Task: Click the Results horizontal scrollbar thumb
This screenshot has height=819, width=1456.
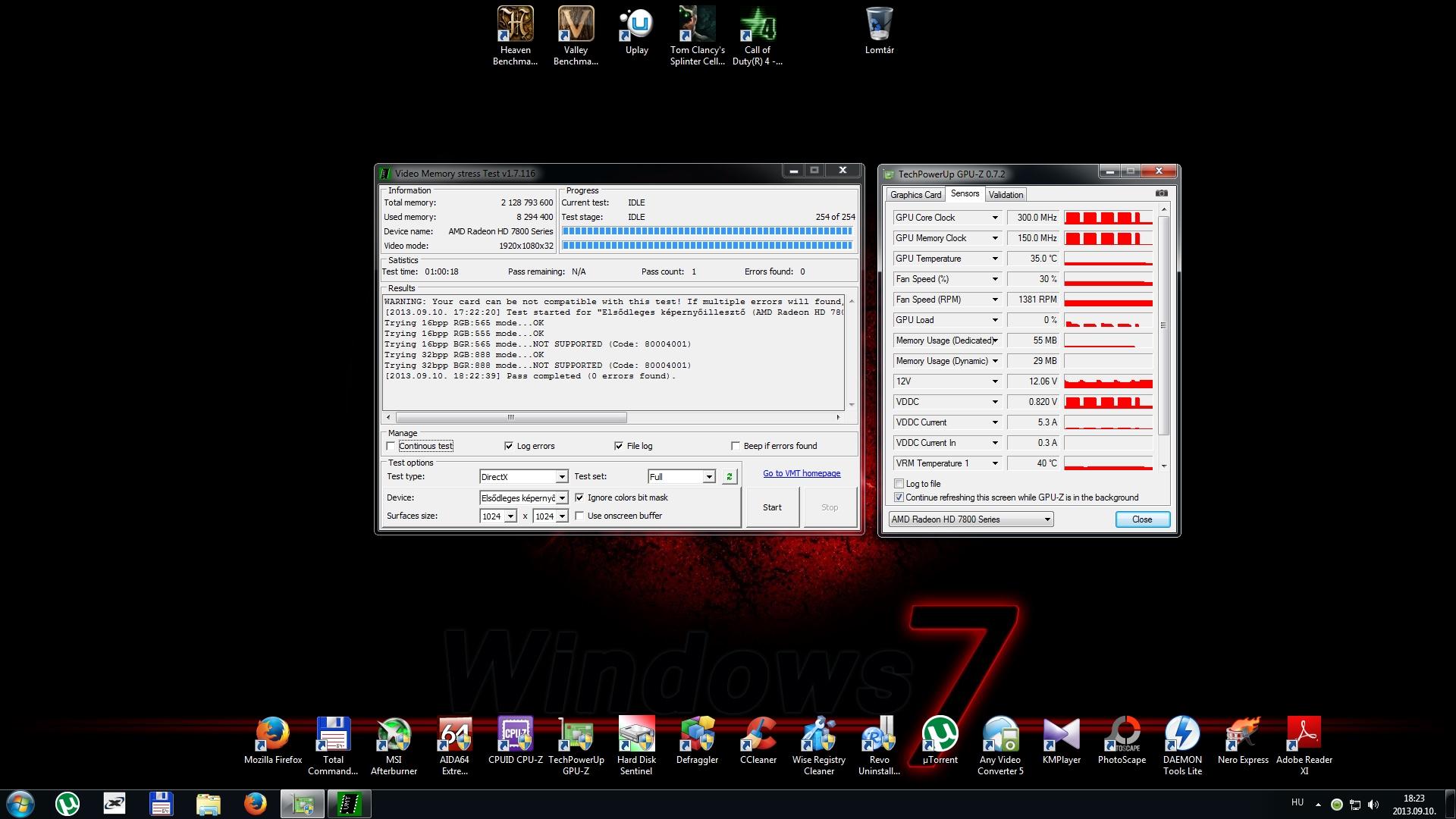Action: [x=510, y=417]
